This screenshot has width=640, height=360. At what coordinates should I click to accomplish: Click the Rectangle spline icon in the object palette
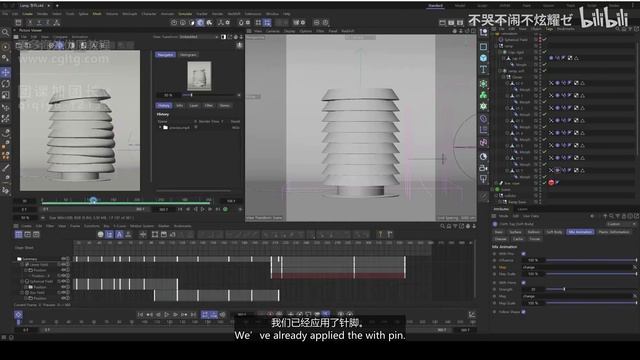[x=483, y=47]
